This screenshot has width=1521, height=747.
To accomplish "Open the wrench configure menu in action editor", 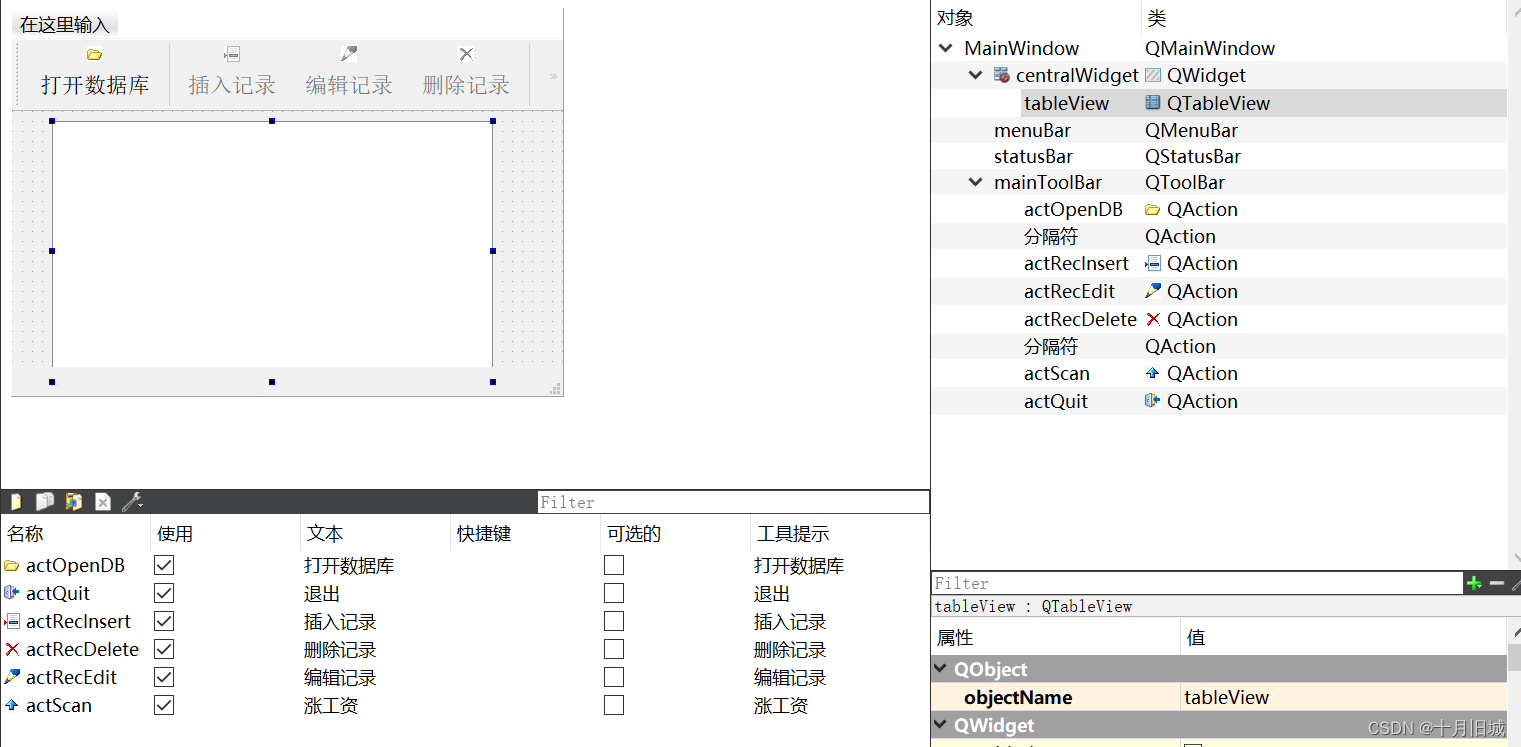I will click(x=133, y=502).
